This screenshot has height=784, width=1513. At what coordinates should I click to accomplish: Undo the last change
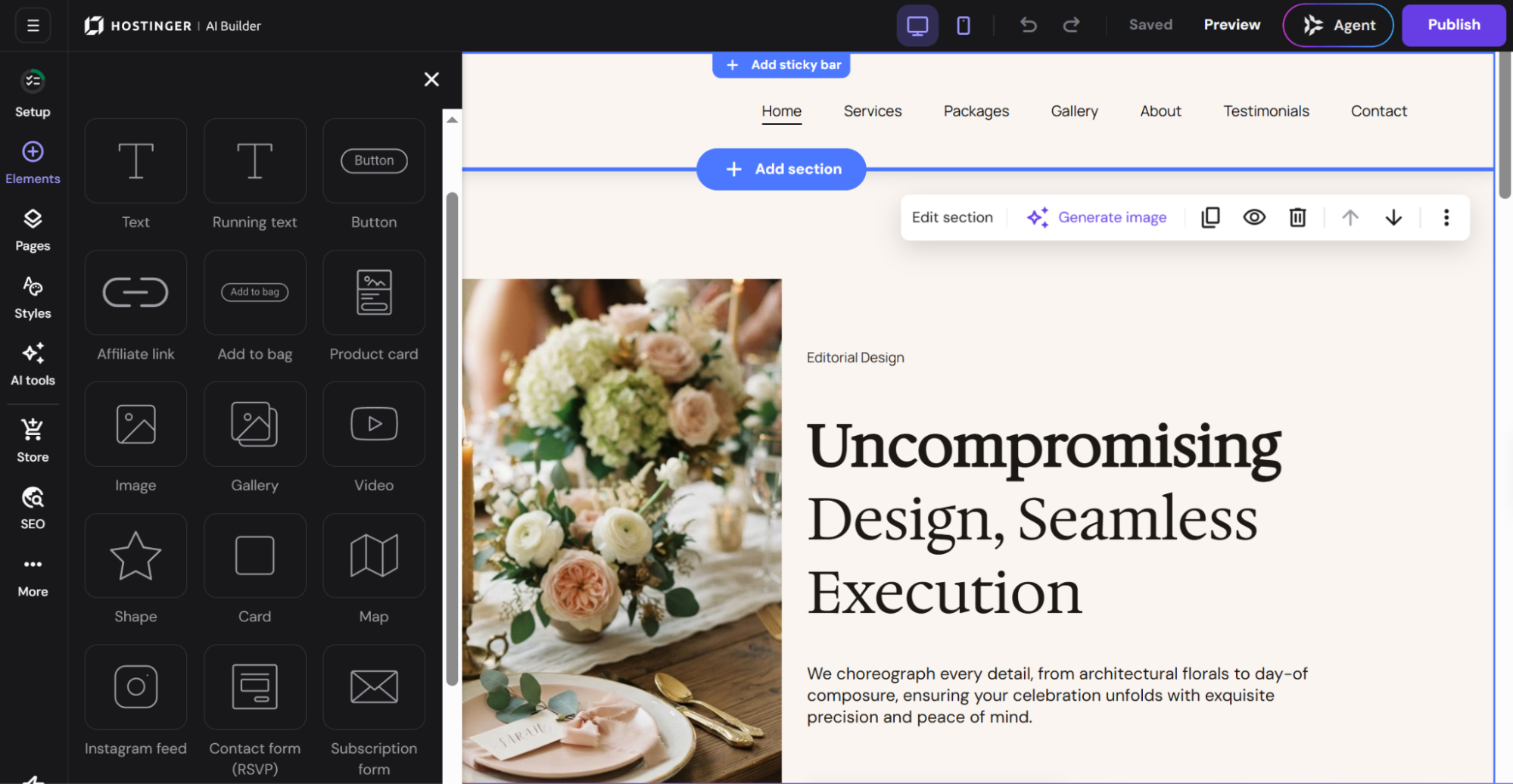tap(1028, 25)
